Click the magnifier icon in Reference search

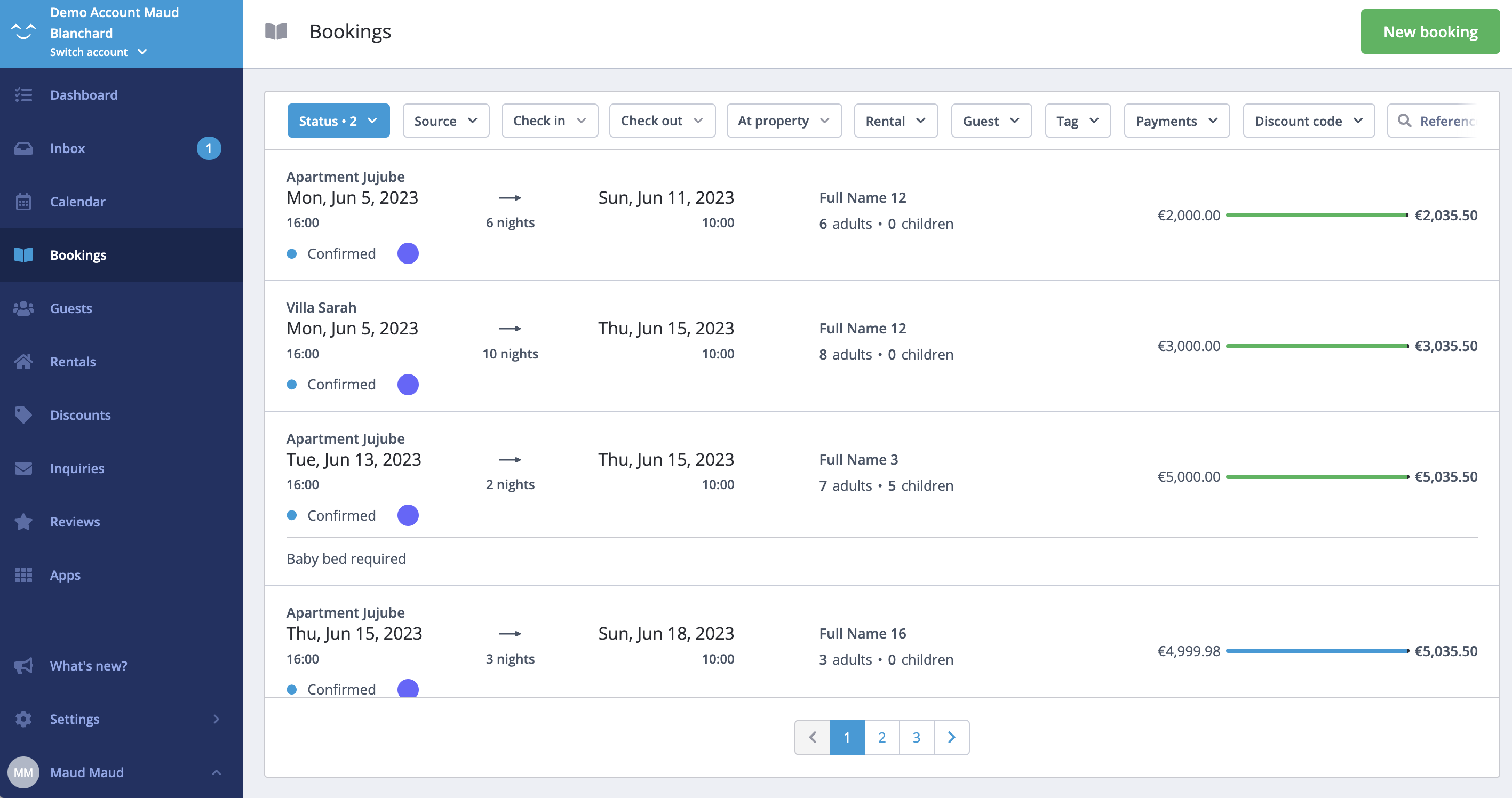point(1404,121)
